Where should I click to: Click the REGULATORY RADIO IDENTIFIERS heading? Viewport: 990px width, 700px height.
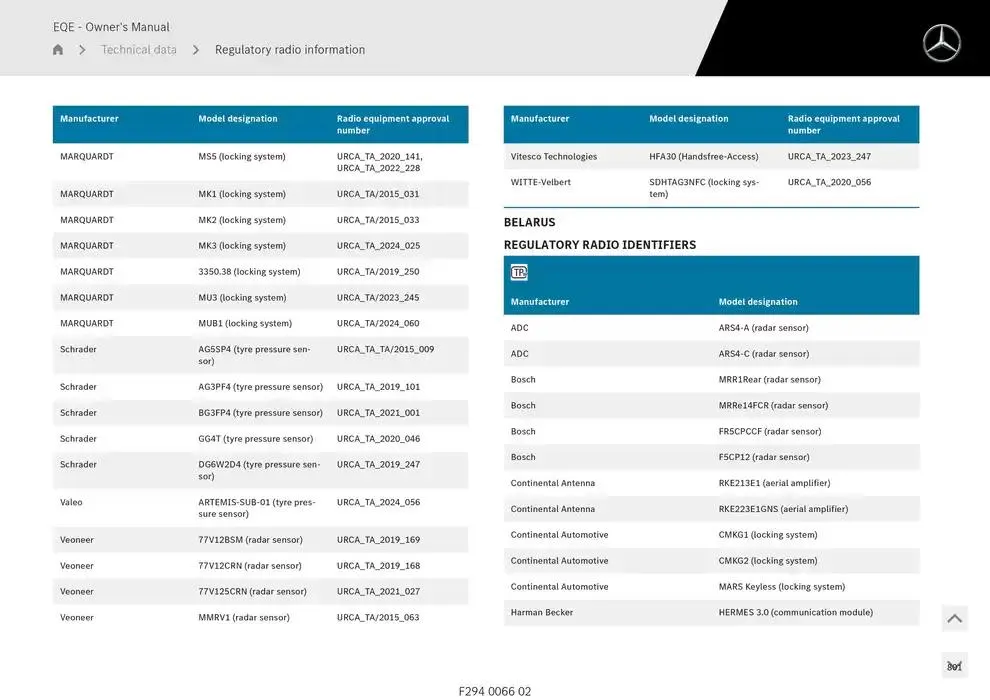(x=600, y=245)
